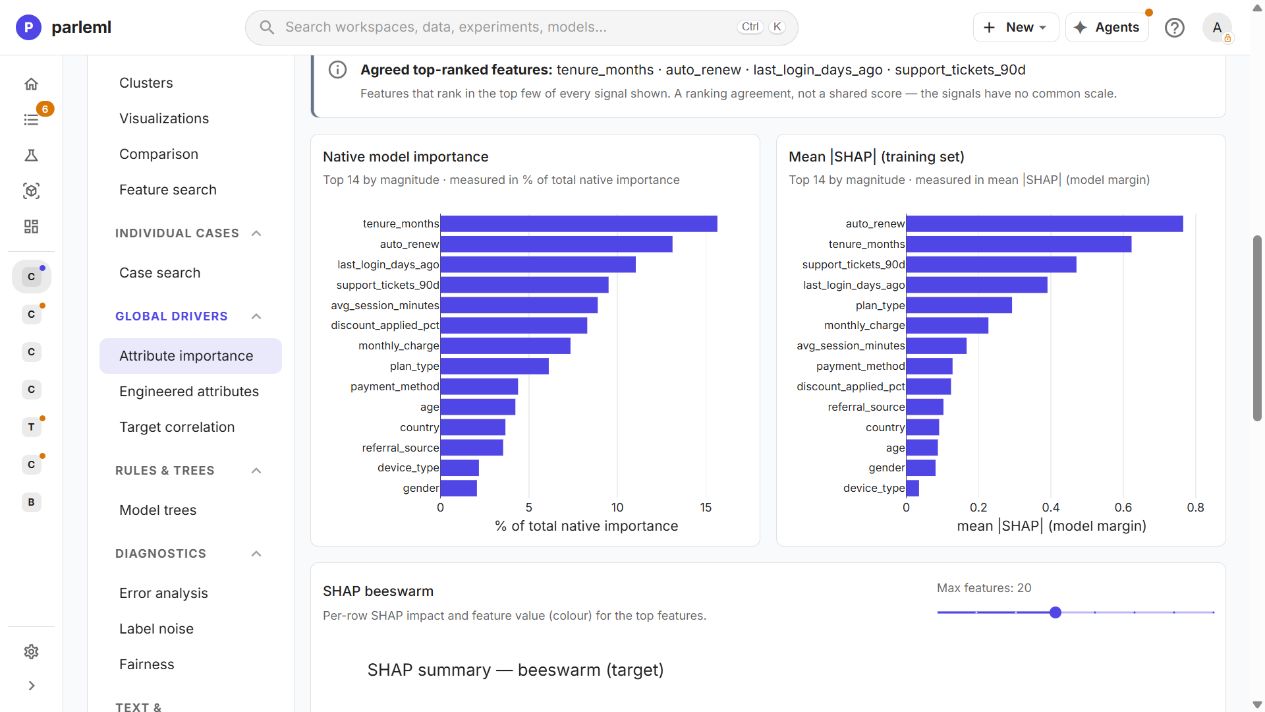This screenshot has width=1265, height=712.
Task: Open Feature search
Action: coord(168,189)
